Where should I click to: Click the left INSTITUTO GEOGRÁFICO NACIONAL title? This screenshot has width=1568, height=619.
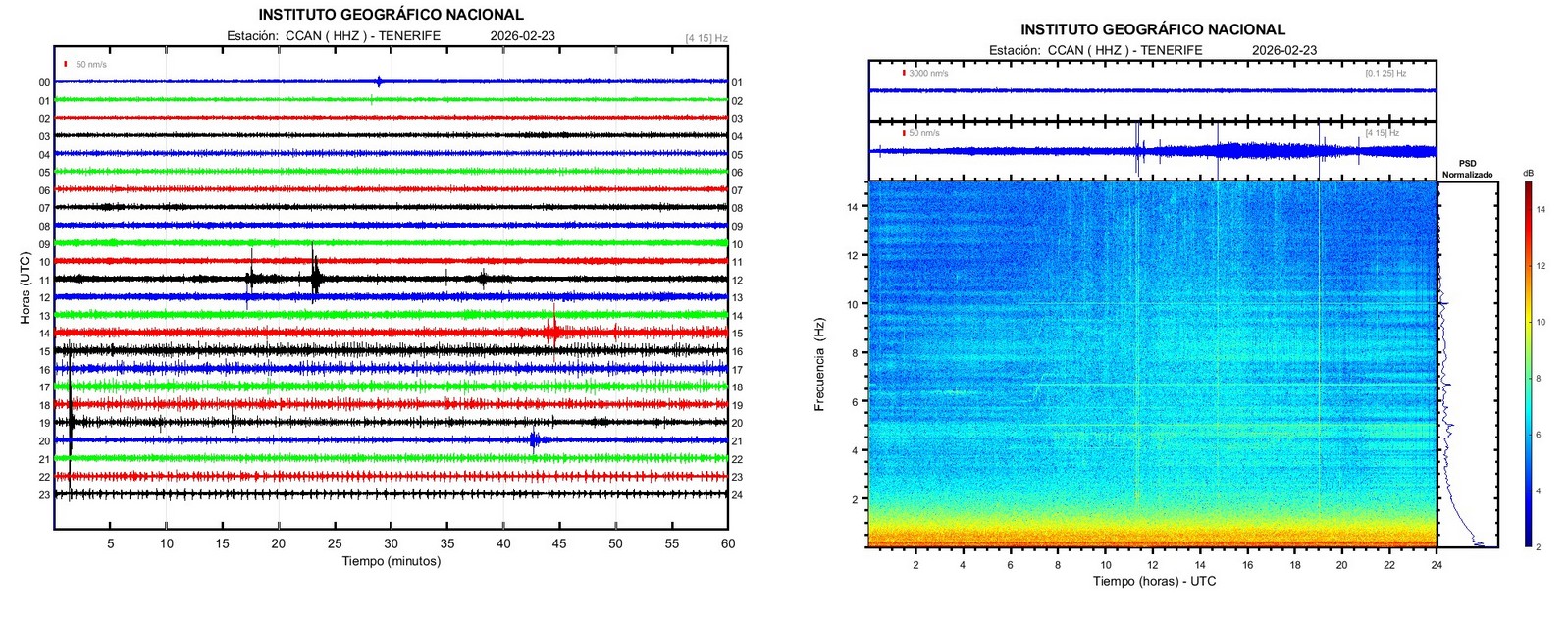tap(391, 15)
